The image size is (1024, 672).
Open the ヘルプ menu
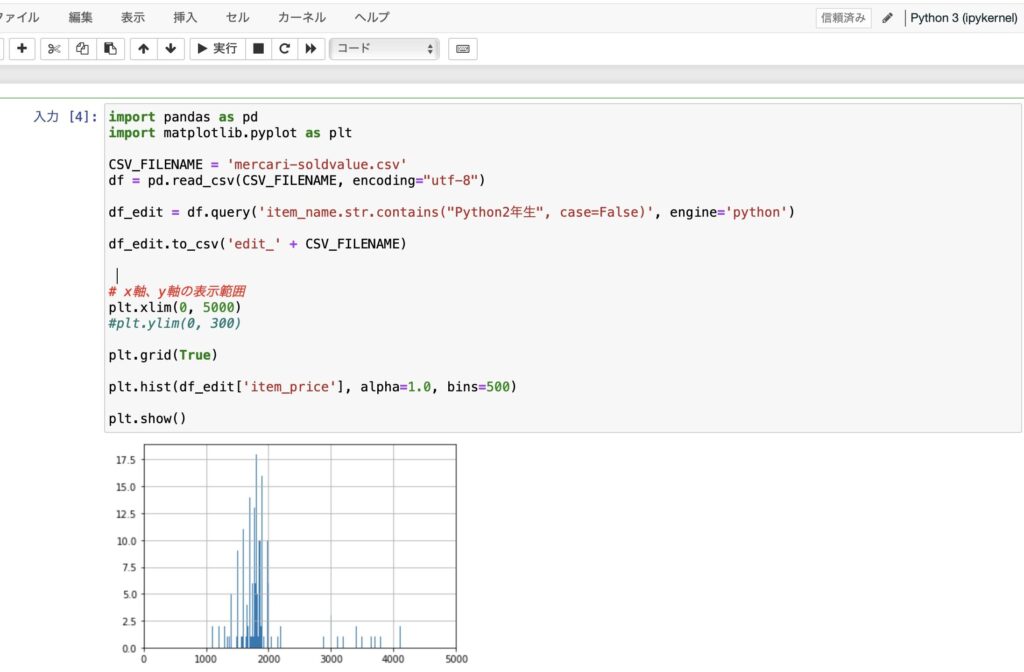pos(372,17)
